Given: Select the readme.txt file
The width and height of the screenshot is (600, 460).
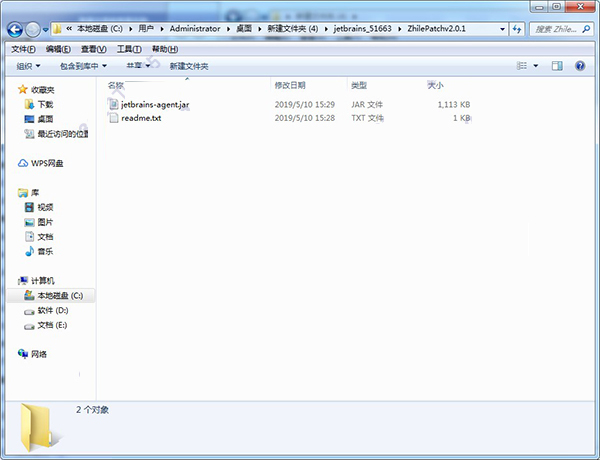Looking at the screenshot, I should 141,118.
